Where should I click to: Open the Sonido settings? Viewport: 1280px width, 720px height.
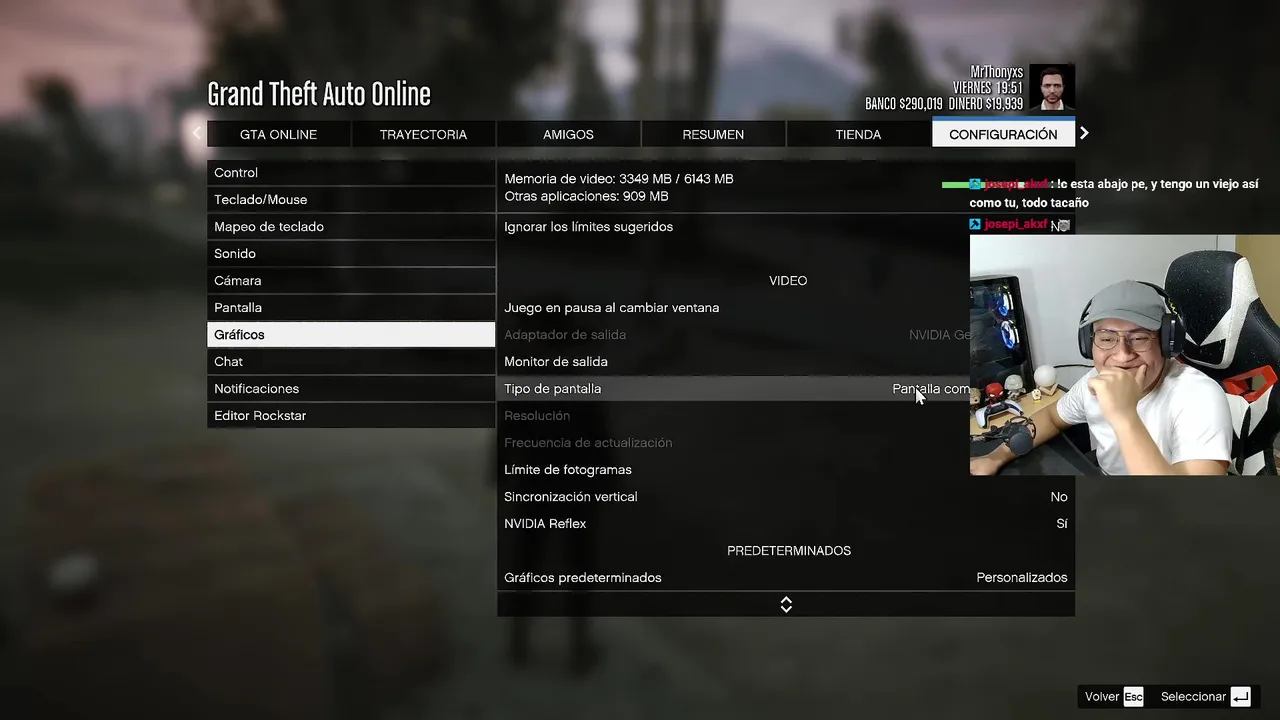351,254
